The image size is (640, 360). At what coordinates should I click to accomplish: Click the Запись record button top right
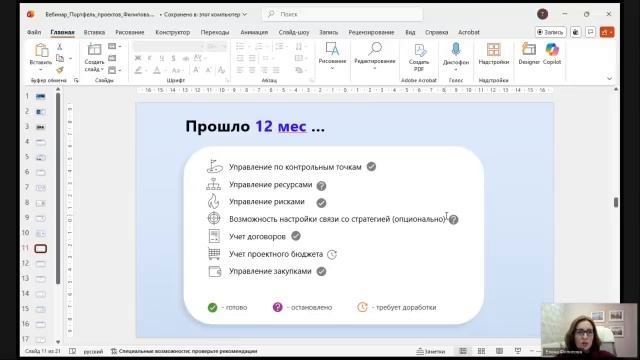(x=551, y=32)
